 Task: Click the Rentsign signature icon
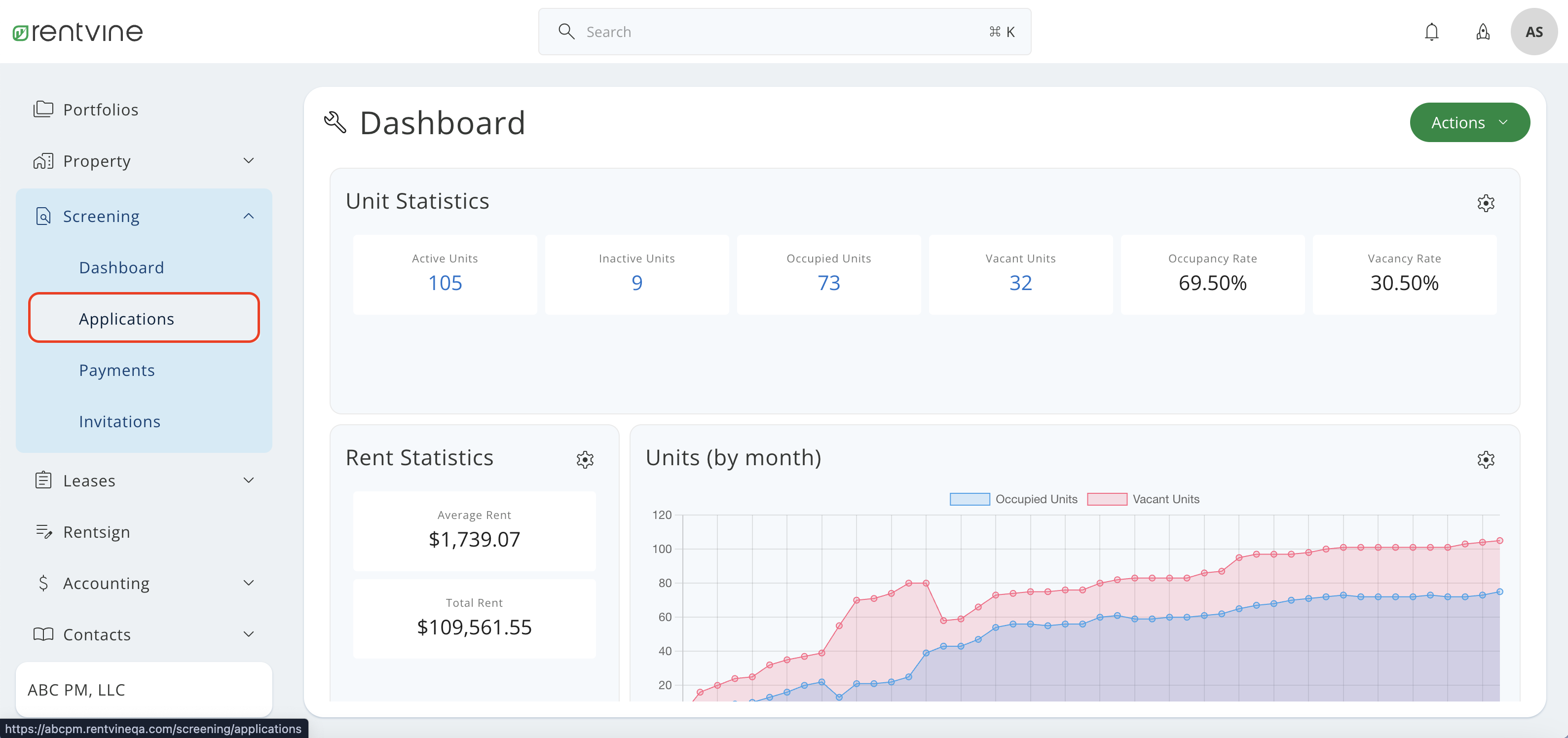tap(43, 532)
